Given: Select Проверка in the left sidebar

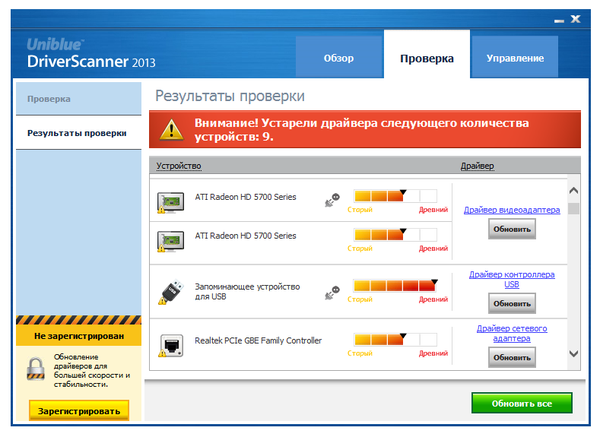Looking at the screenshot, I should tap(78, 99).
